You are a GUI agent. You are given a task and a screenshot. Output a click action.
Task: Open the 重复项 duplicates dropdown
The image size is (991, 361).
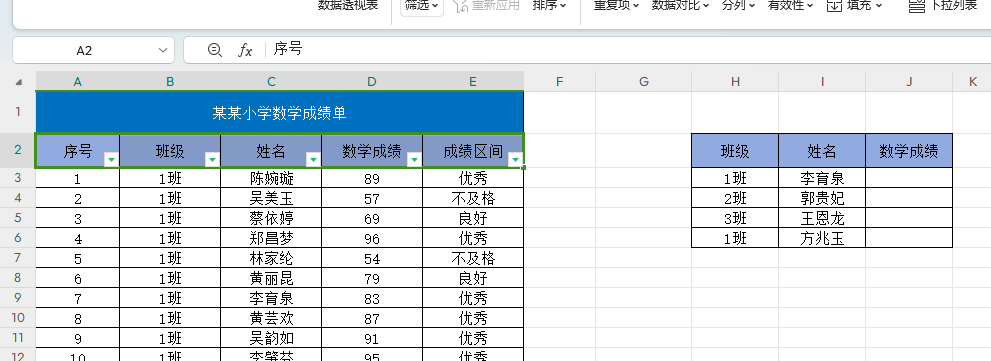click(616, 5)
